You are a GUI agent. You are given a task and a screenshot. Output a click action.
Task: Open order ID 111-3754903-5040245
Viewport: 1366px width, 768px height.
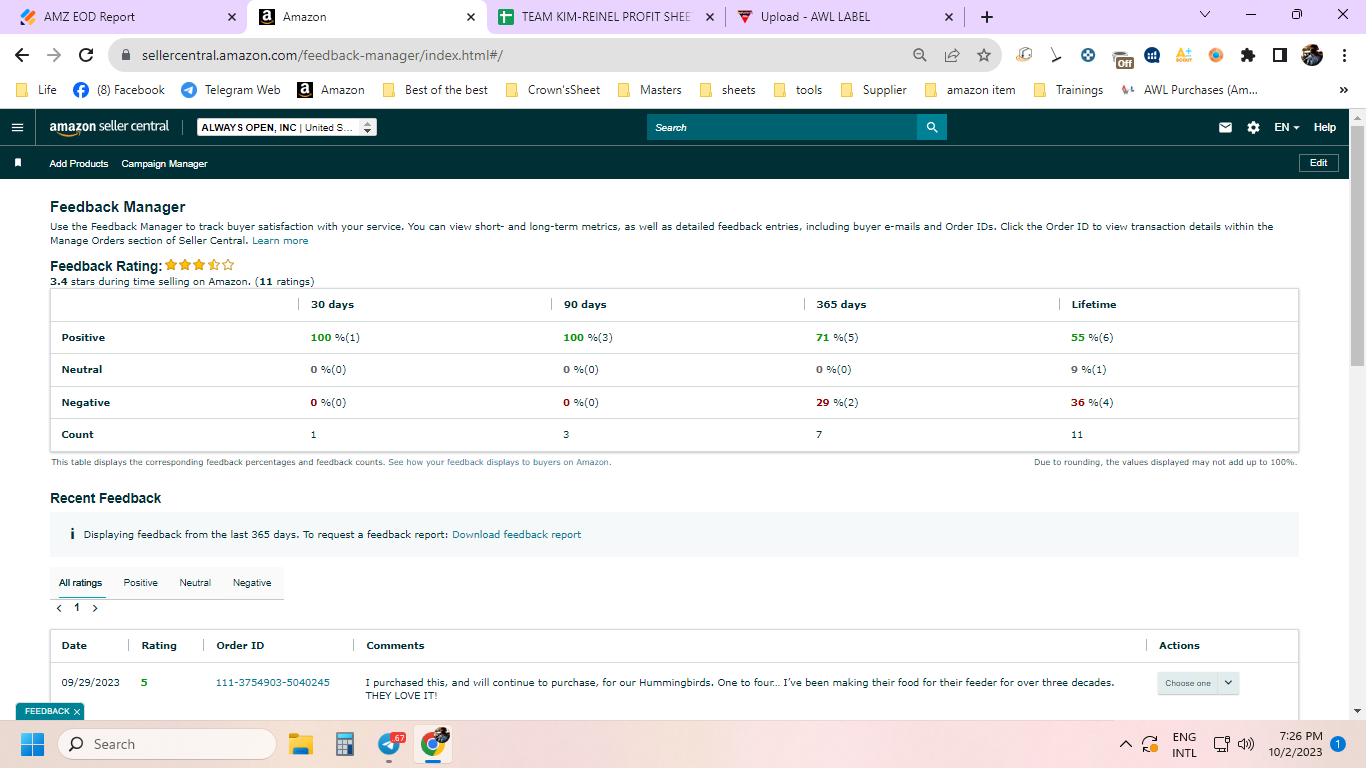(273, 683)
